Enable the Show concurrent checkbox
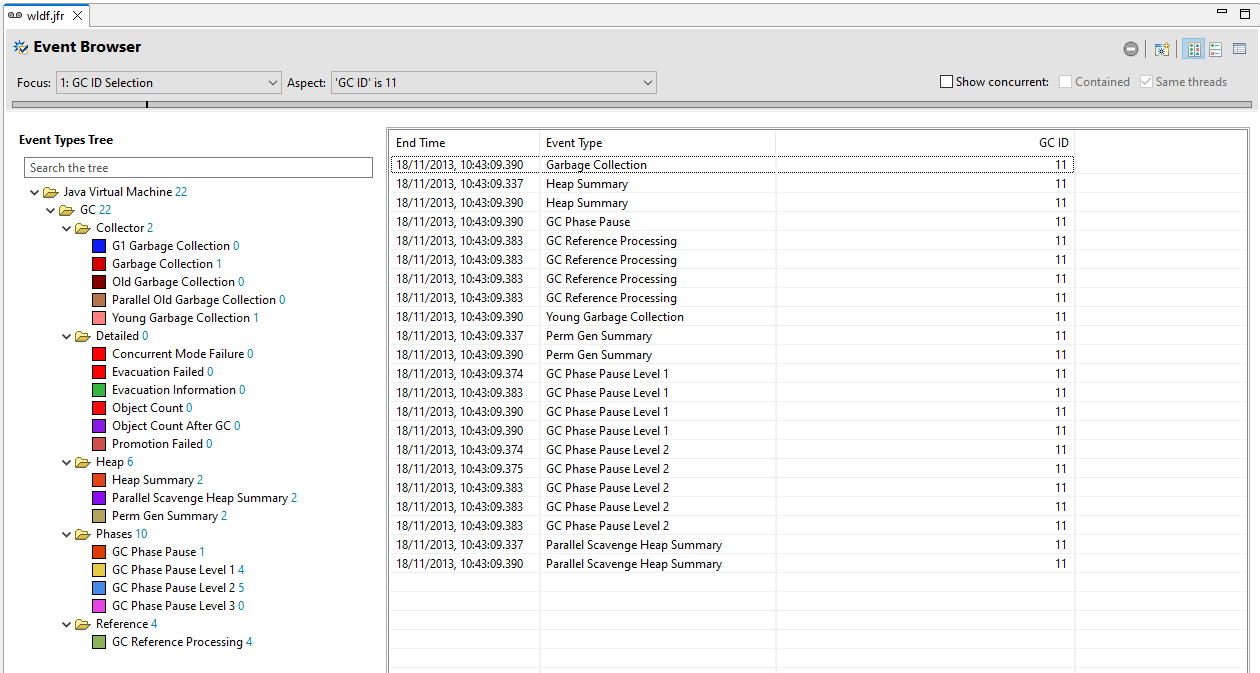 click(x=946, y=82)
